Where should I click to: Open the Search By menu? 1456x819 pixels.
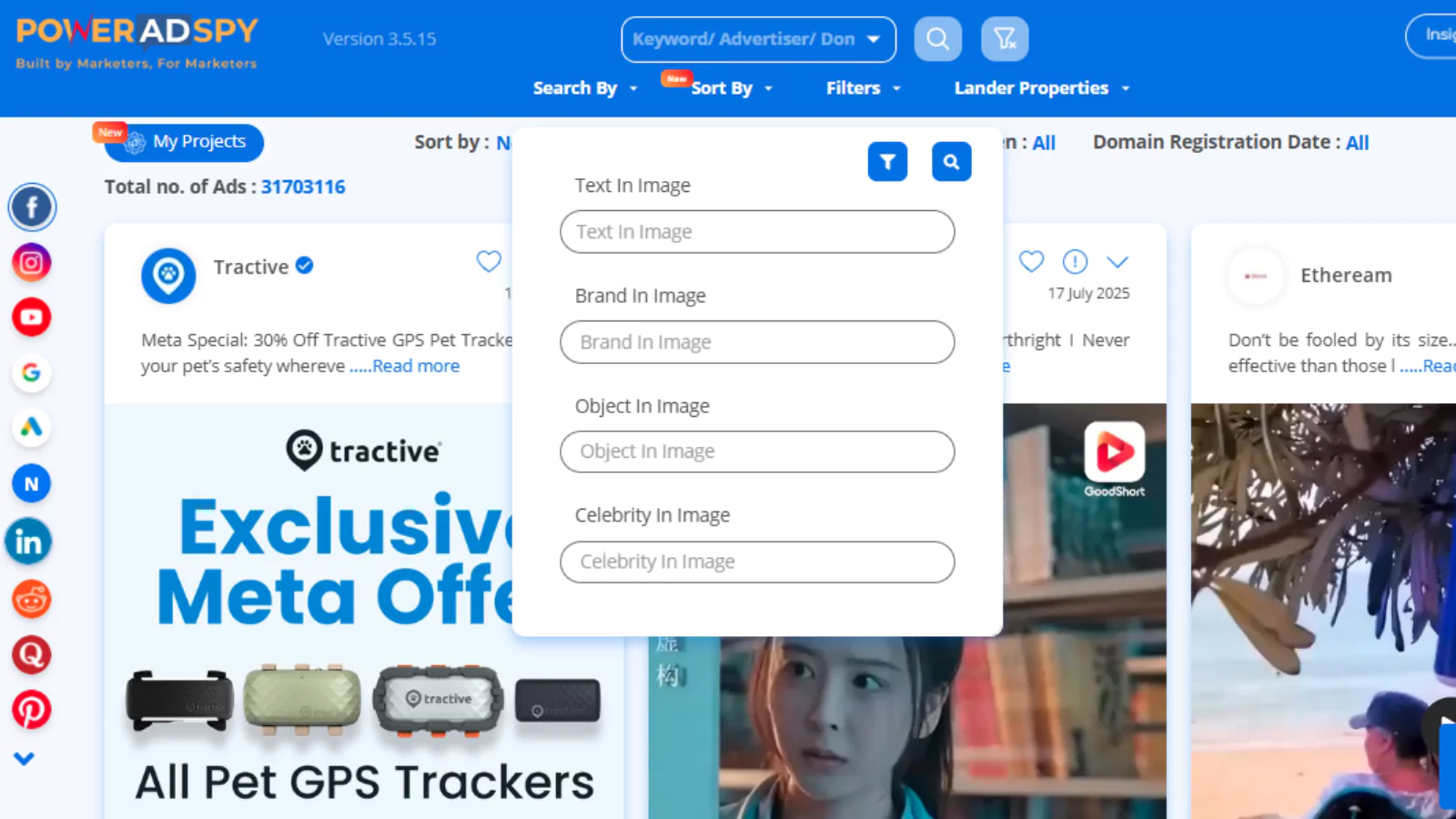(585, 88)
